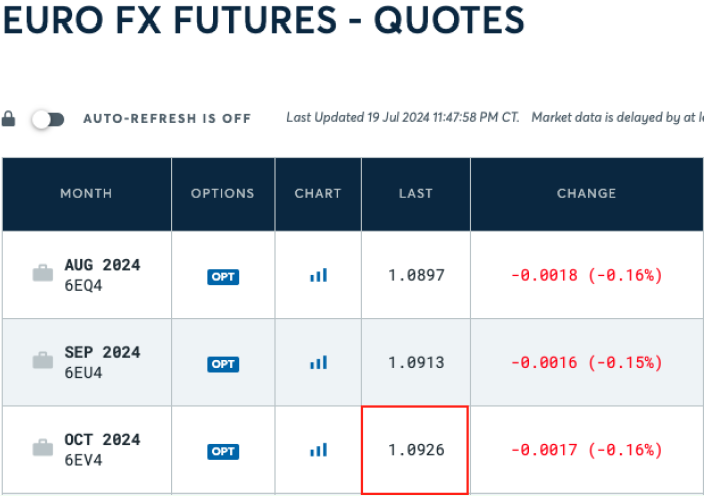Select the highlighted 1.0926 last price

pyautogui.click(x=416, y=450)
